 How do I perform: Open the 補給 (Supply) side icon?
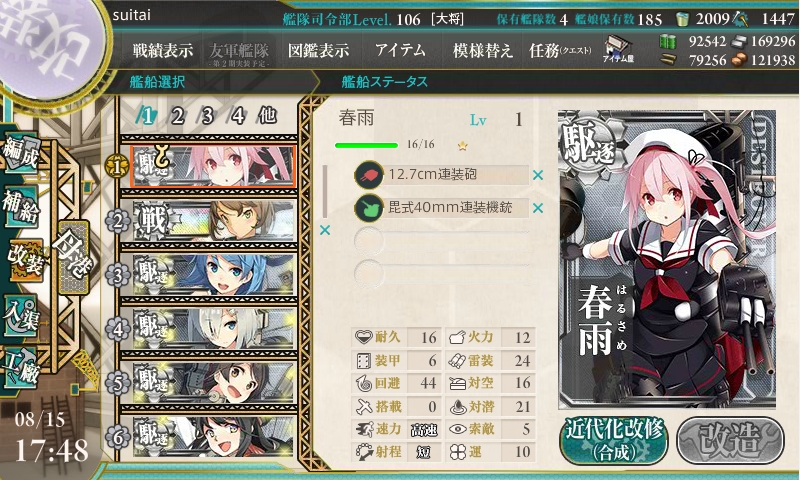pos(21,205)
